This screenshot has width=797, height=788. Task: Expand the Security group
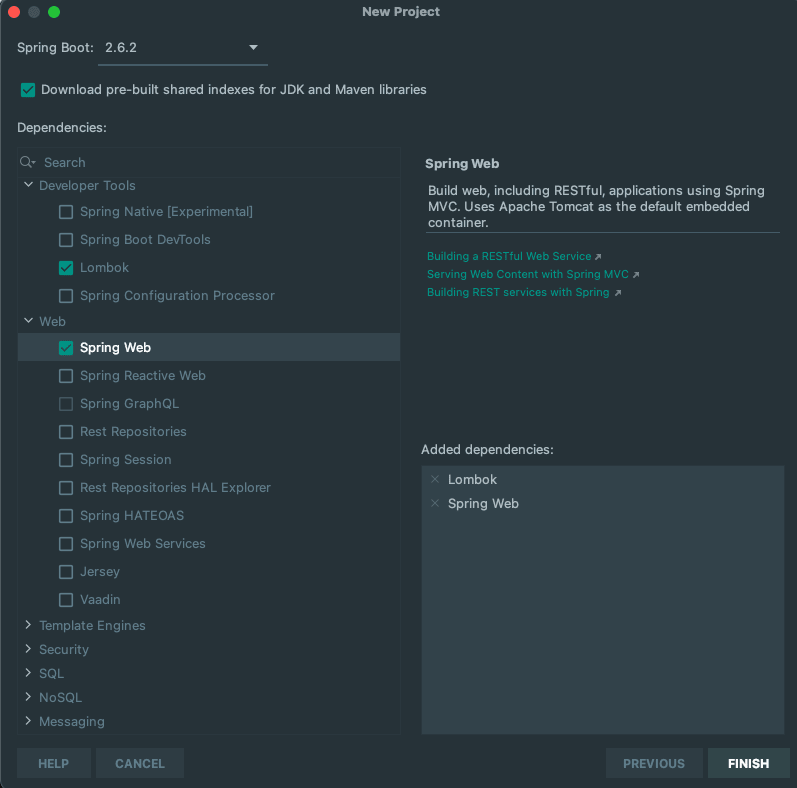tap(28, 648)
